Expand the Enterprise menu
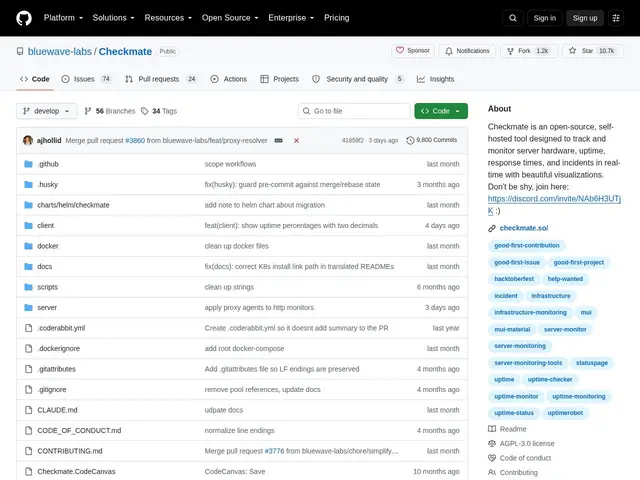 click(x=291, y=18)
